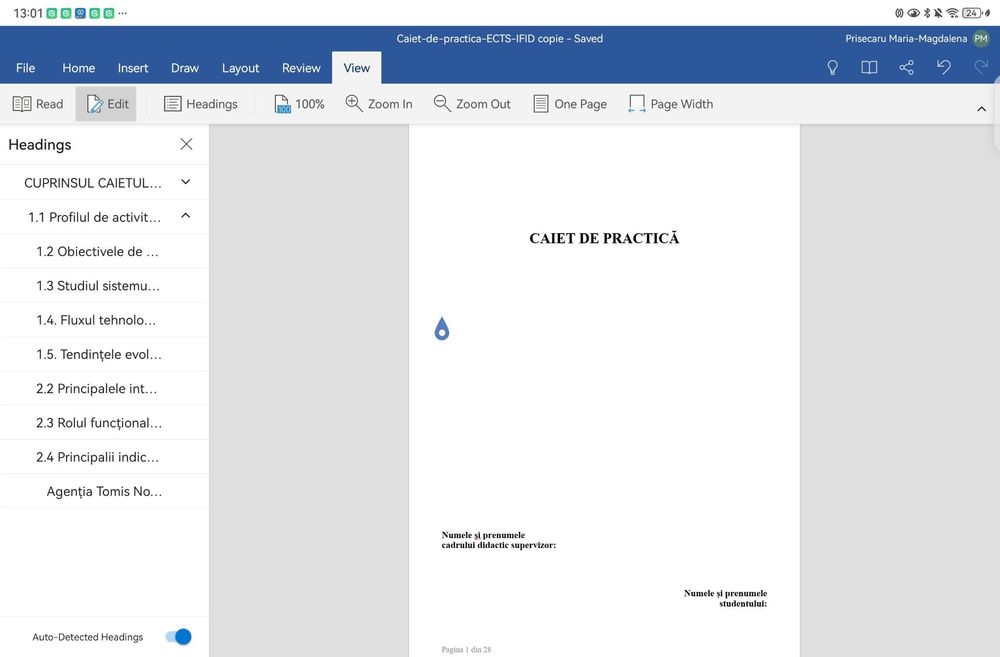Toggle the Headings pane button
The width and height of the screenshot is (1000, 657).
click(x=200, y=104)
